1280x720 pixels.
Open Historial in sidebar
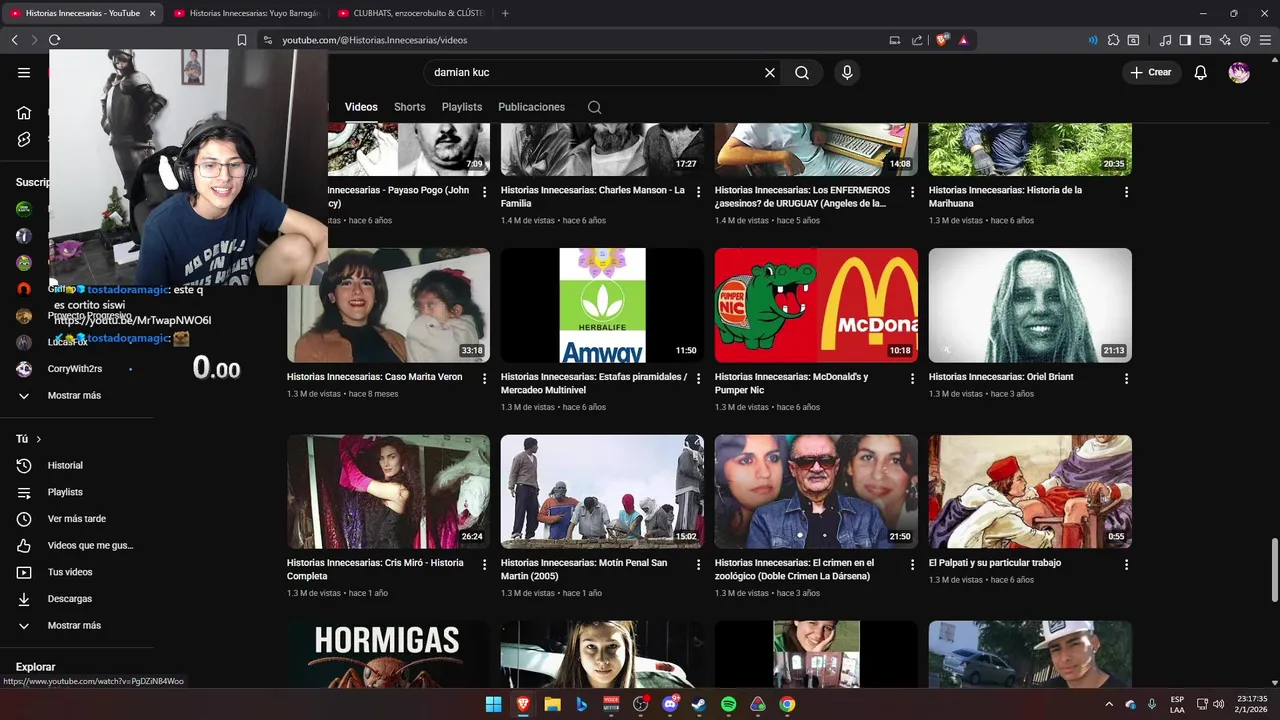tap(65, 465)
